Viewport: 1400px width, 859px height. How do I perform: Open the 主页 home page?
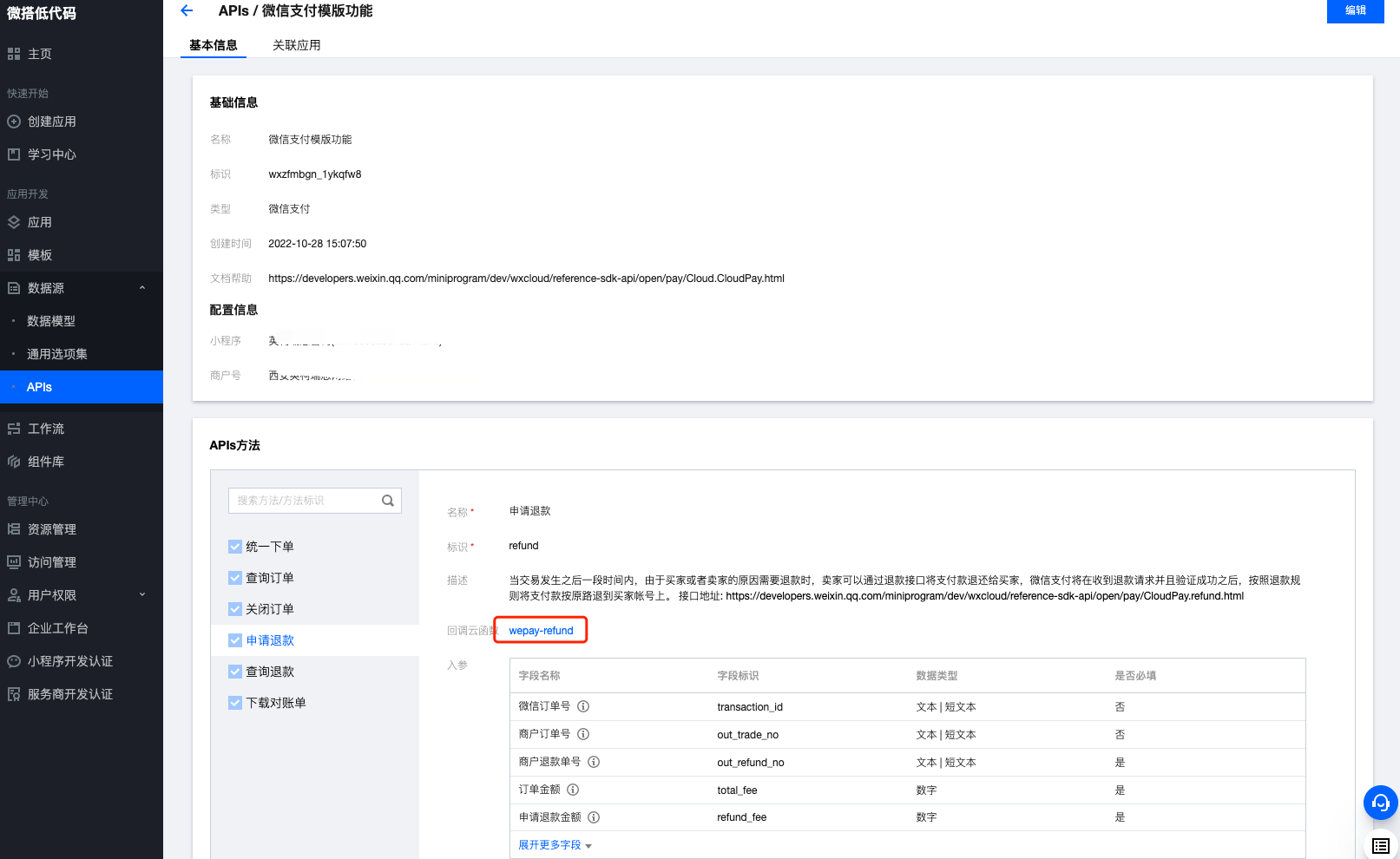point(36,53)
